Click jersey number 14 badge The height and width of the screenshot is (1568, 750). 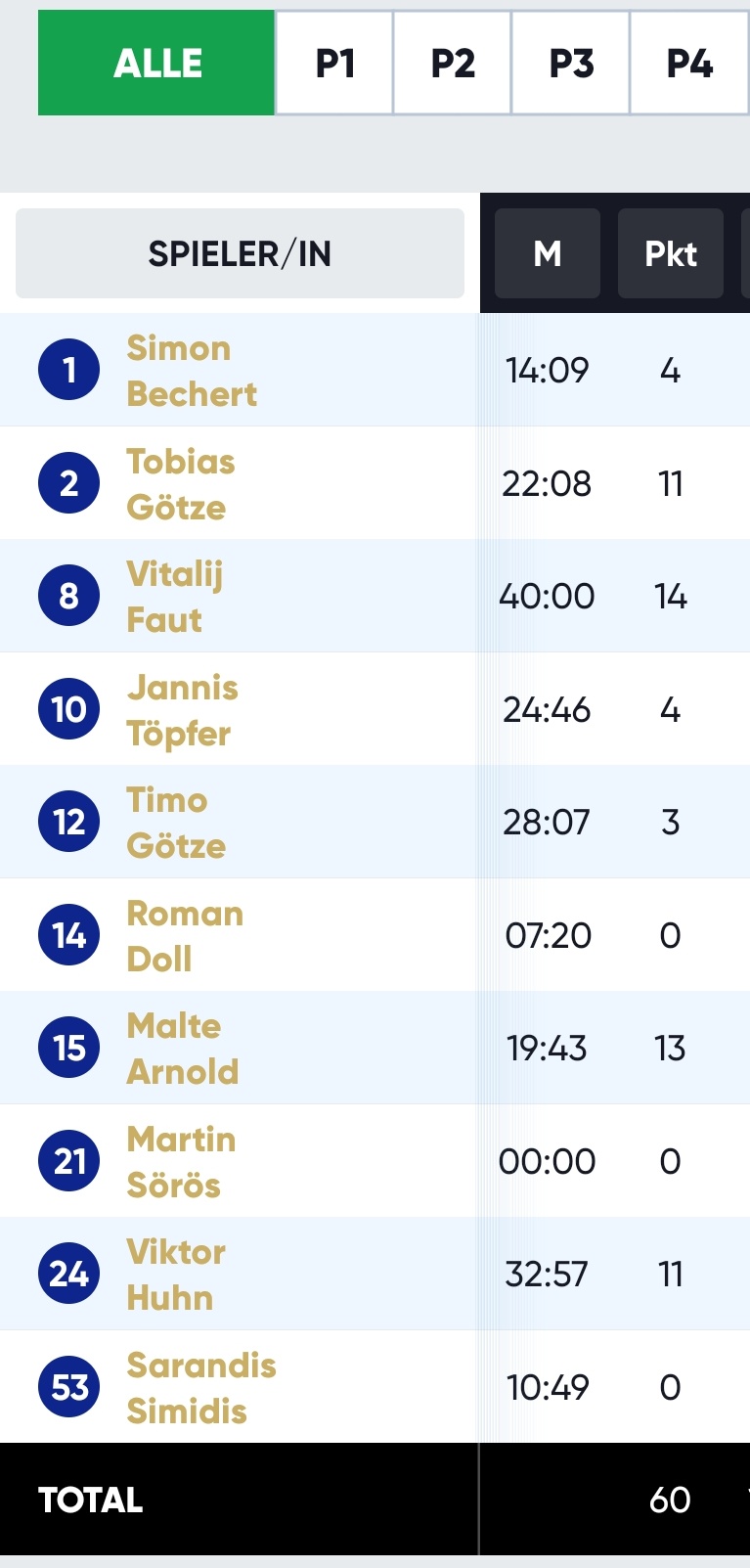(x=68, y=935)
